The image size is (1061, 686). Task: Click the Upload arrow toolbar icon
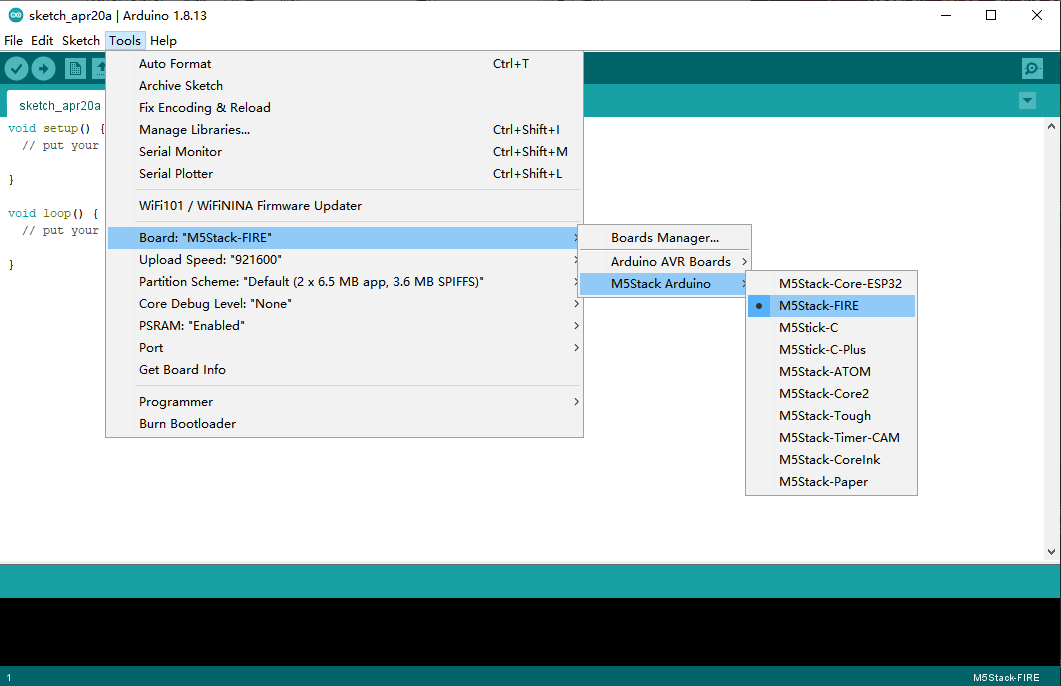(x=43, y=68)
